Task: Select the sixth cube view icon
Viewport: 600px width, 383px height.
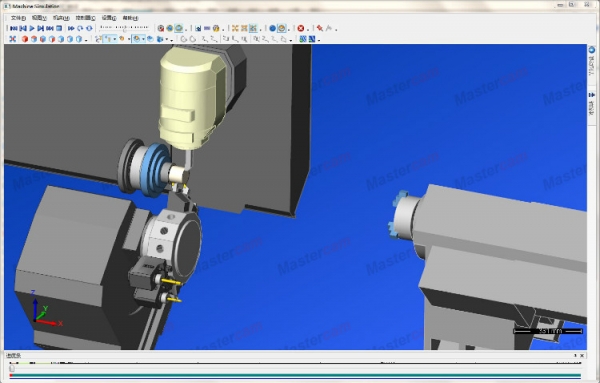Action: tap(70, 39)
